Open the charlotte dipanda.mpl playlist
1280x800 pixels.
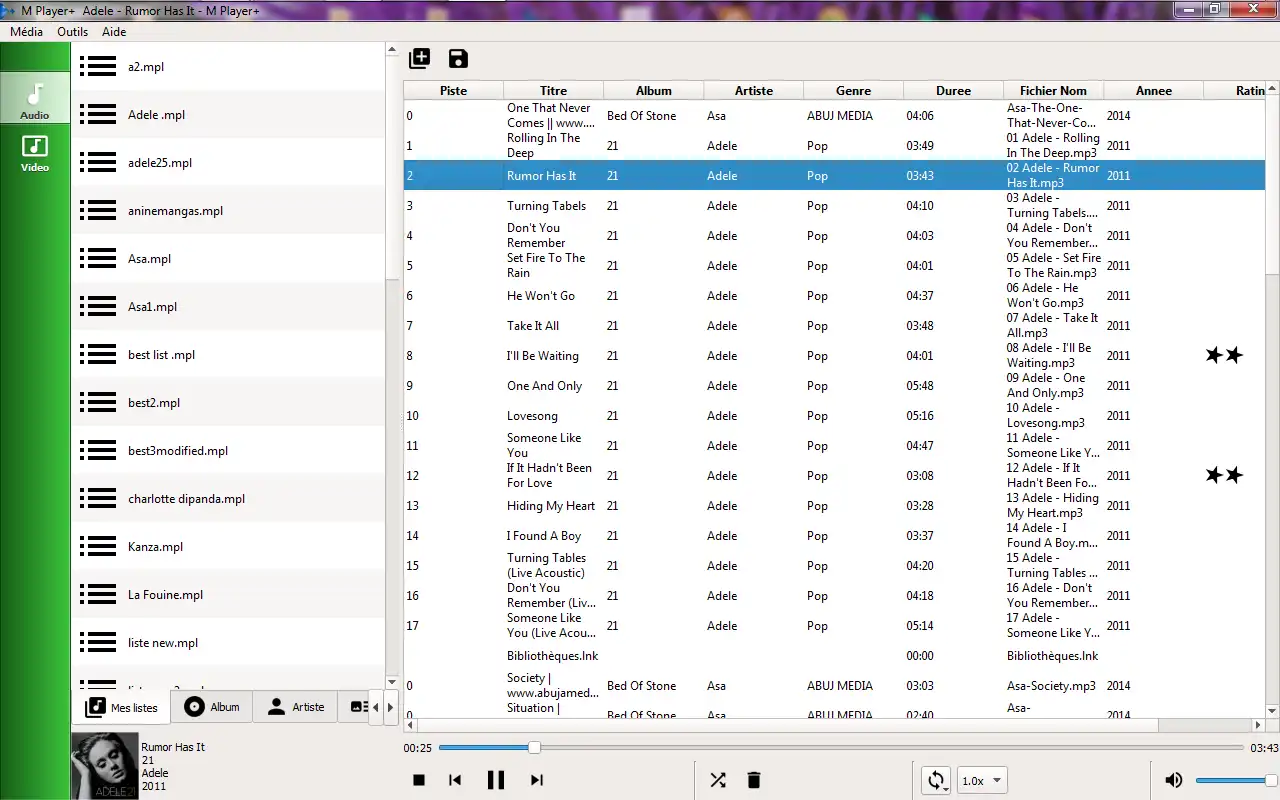228,499
